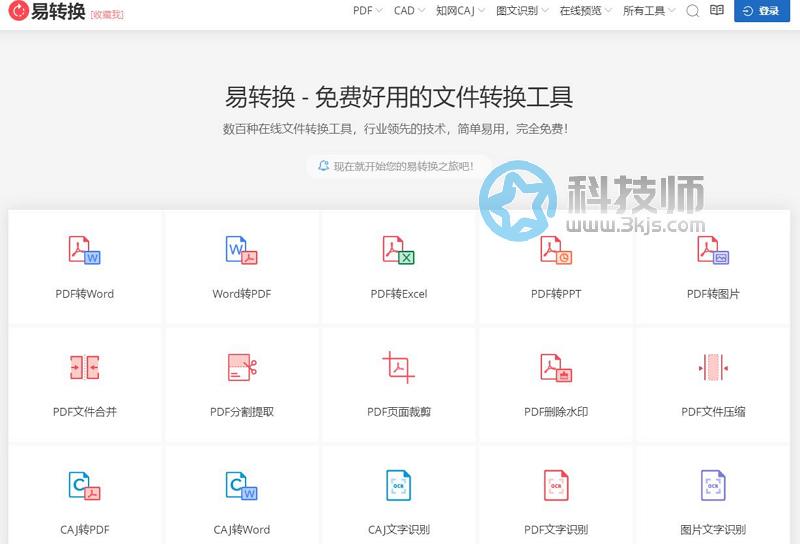Open the Word转PDF tool icon
The image size is (800, 544).
tap(242, 250)
